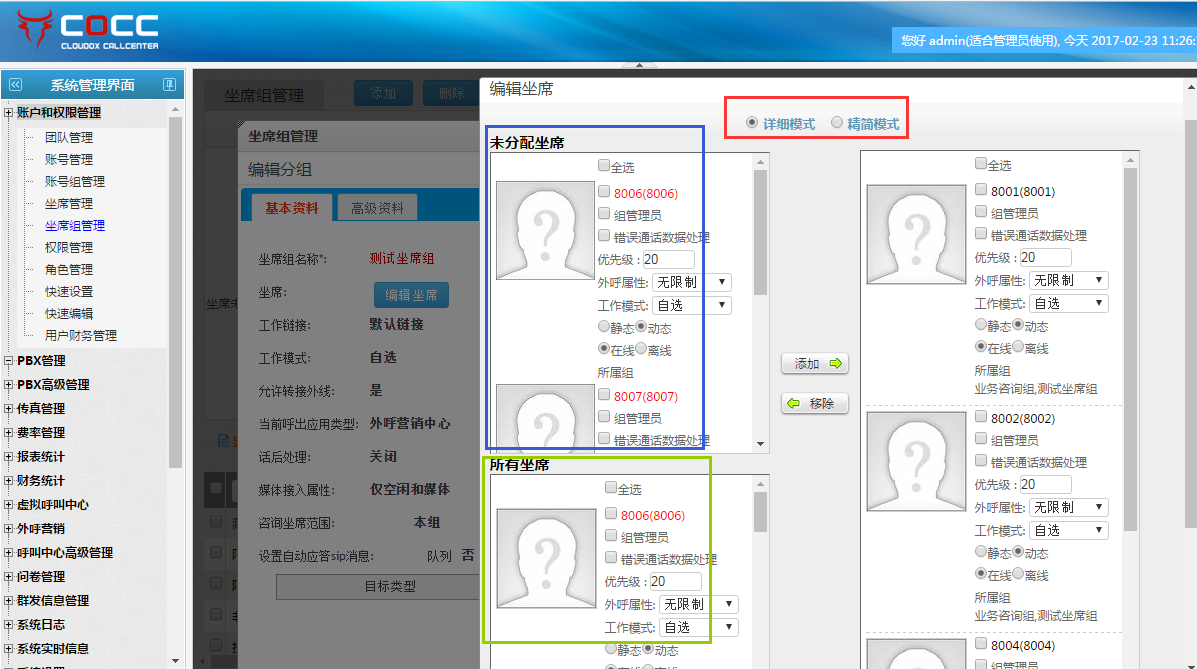Viewport: 1197px width, 669px height.
Task: Click scroll-up arrow of the sidebar tree
Action: coord(176,109)
